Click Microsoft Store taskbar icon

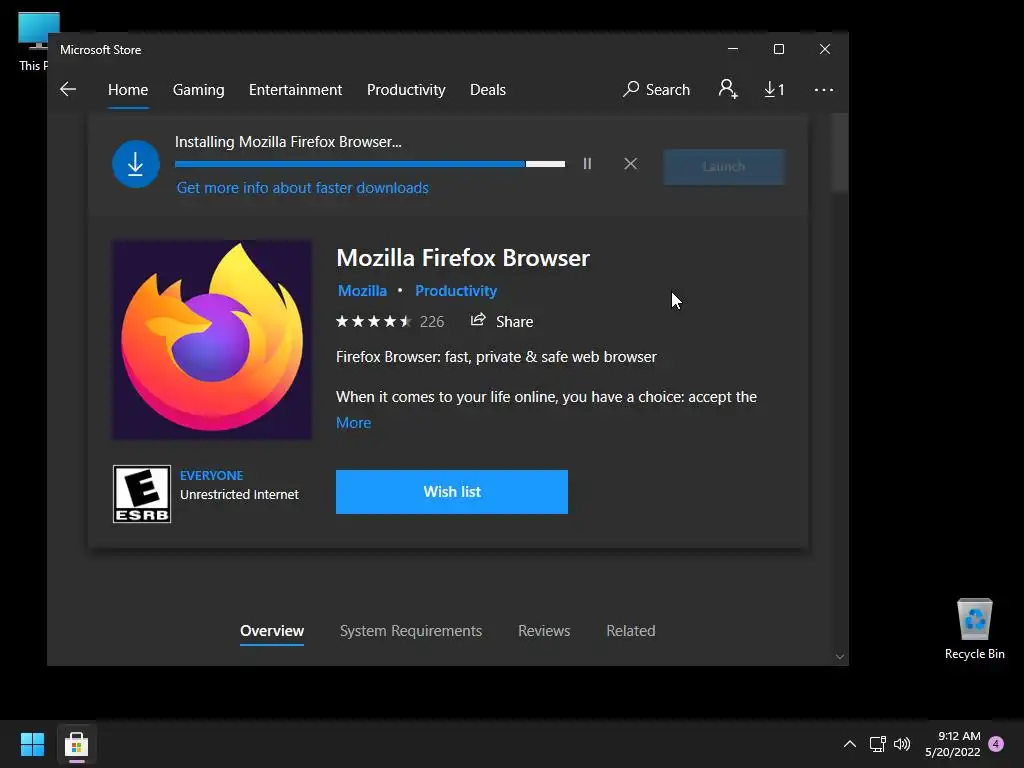pyautogui.click(x=76, y=744)
